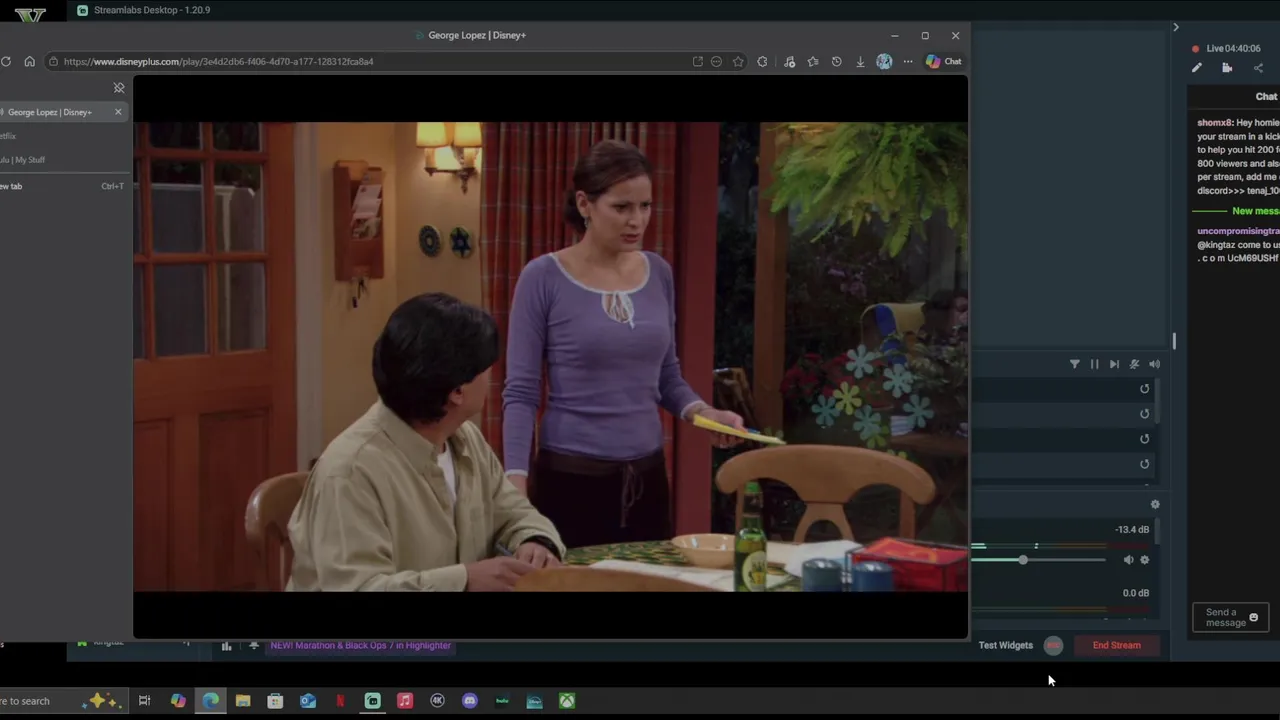
Task: Click the shomx8 chat message
Action: (x=1238, y=156)
